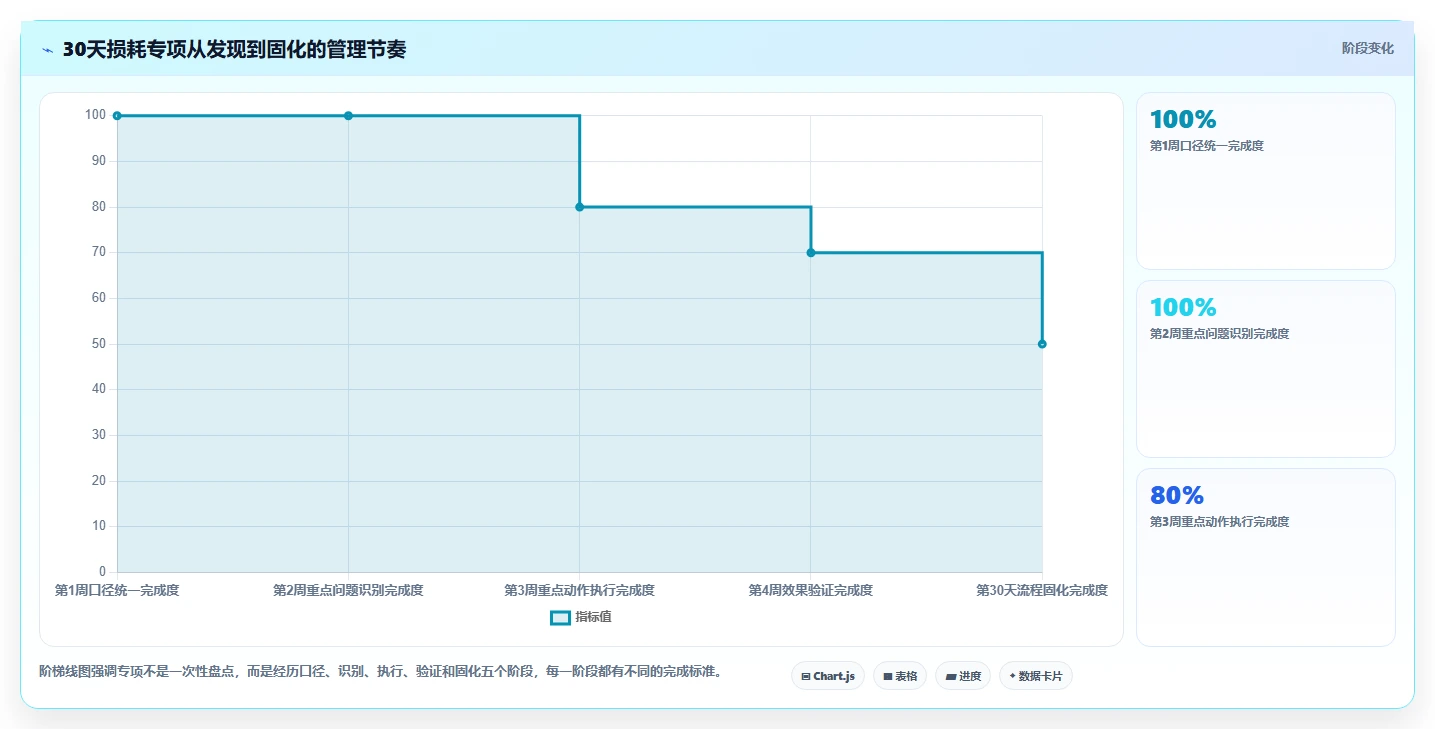Select the 70 data point at 第4周
Screen dimensions: 1435x729
click(x=810, y=253)
